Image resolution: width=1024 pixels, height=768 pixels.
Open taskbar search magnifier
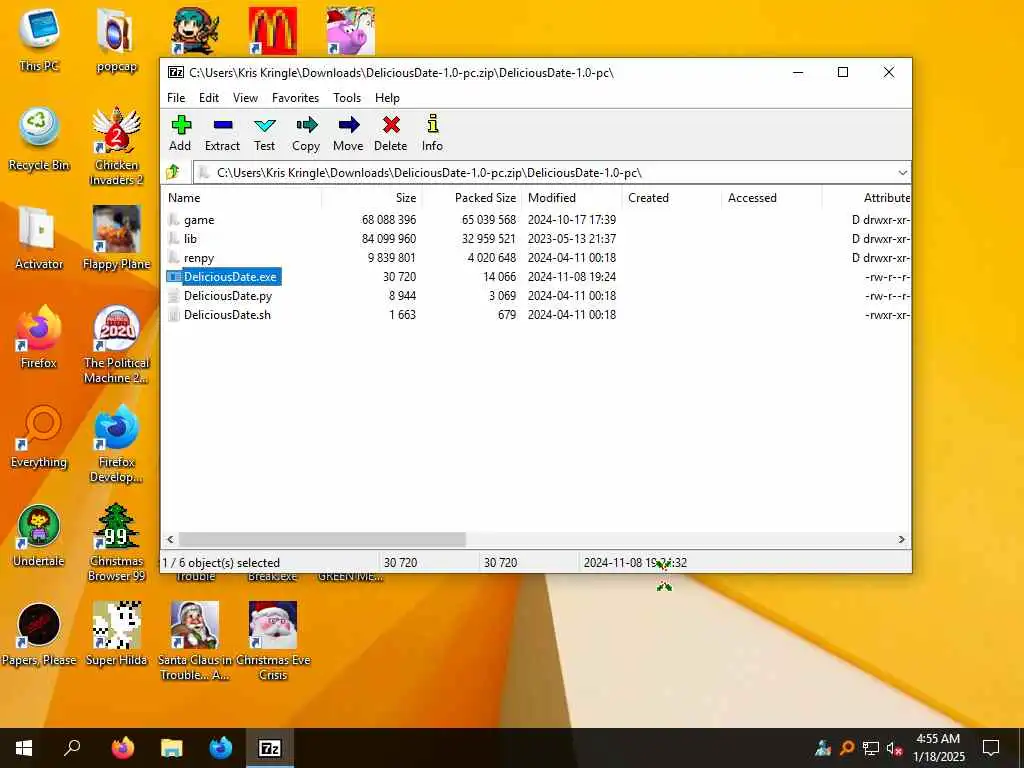[x=72, y=748]
